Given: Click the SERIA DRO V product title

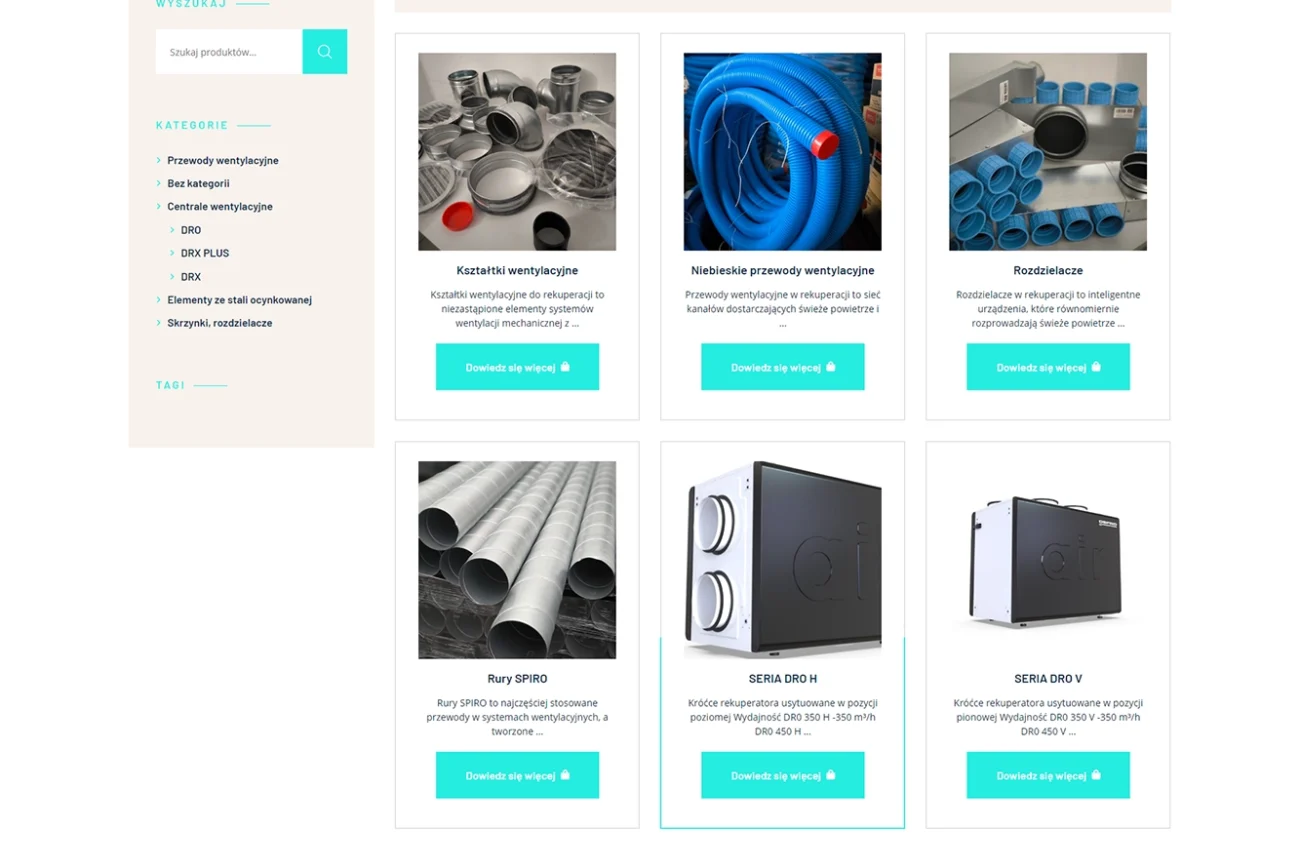Looking at the screenshot, I should coord(1048,678).
